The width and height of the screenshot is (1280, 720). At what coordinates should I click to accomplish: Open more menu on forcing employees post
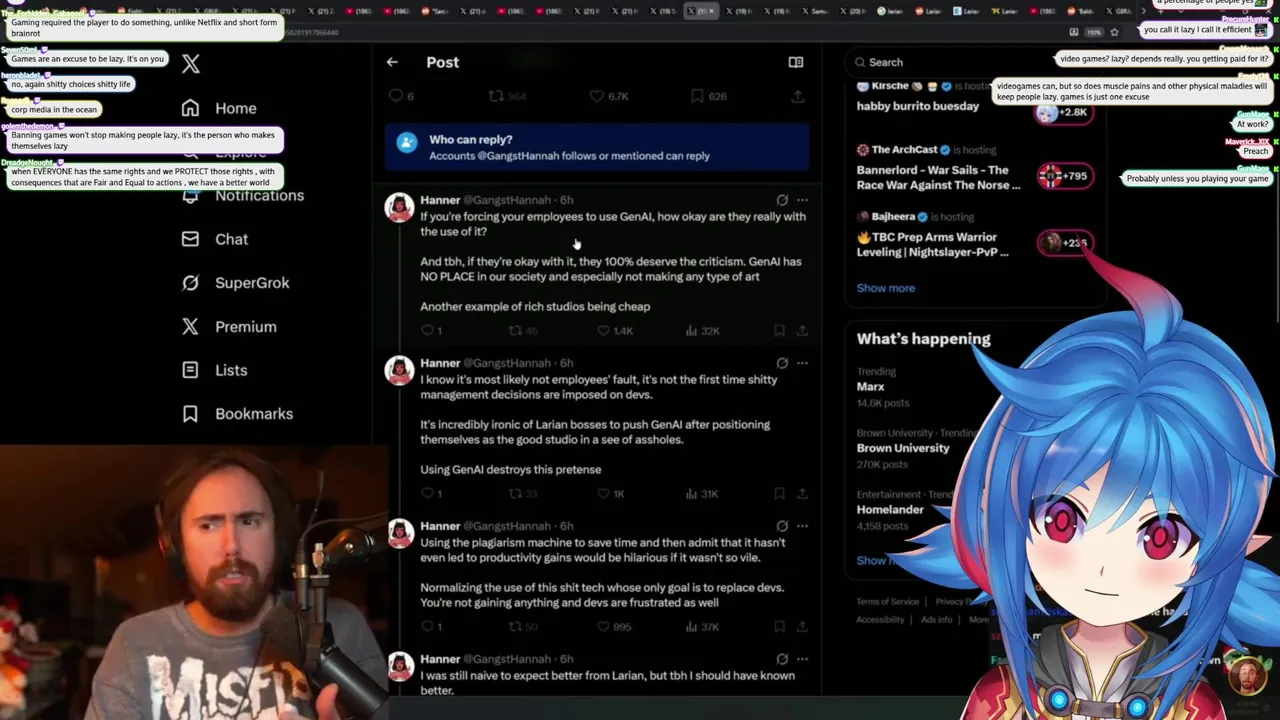(x=802, y=200)
